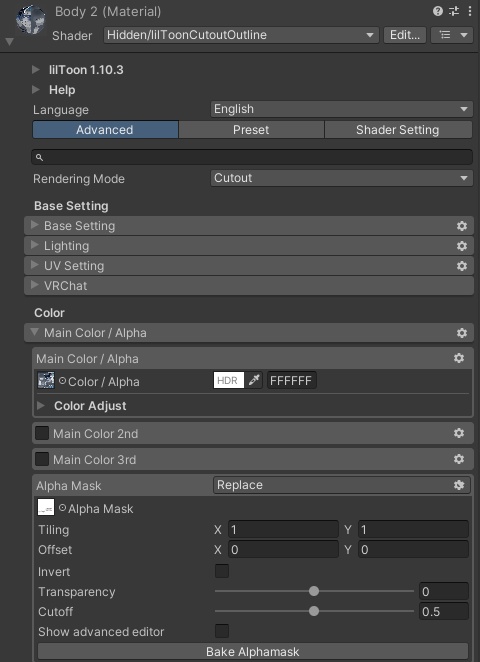Click the property search field

click(x=252, y=157)
